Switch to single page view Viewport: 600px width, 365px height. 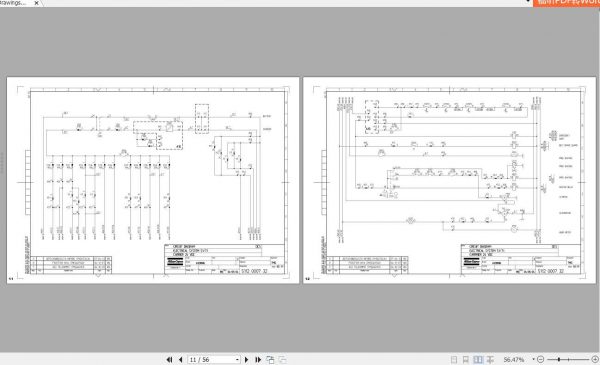pyautogui.click(x=454, y=360)
